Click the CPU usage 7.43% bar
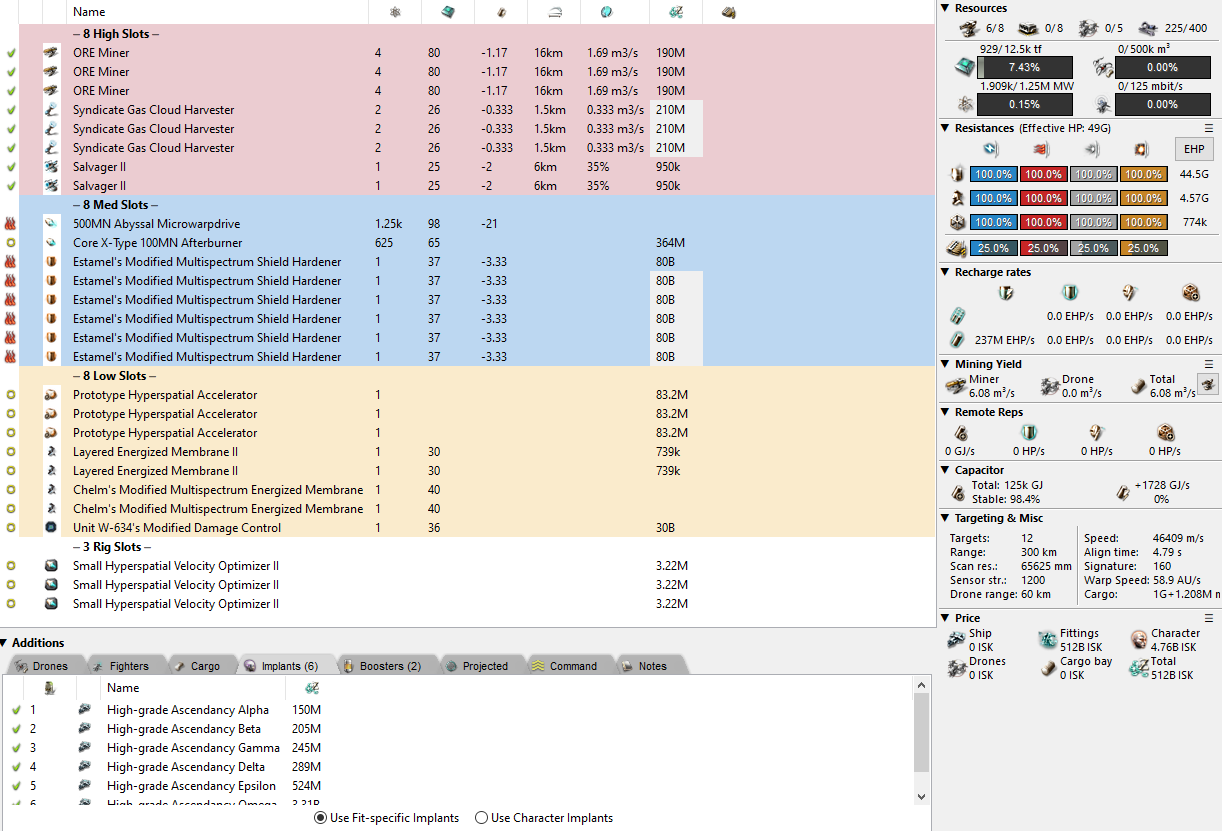Image resolution: width=1222 pixels, height=831 pixels. (1024, 67)
